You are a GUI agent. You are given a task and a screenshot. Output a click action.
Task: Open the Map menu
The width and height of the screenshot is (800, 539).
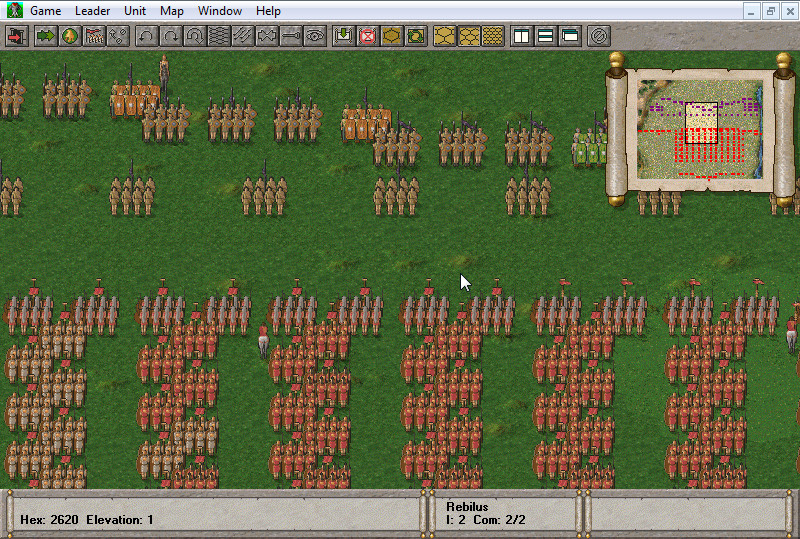coord(171,11)
